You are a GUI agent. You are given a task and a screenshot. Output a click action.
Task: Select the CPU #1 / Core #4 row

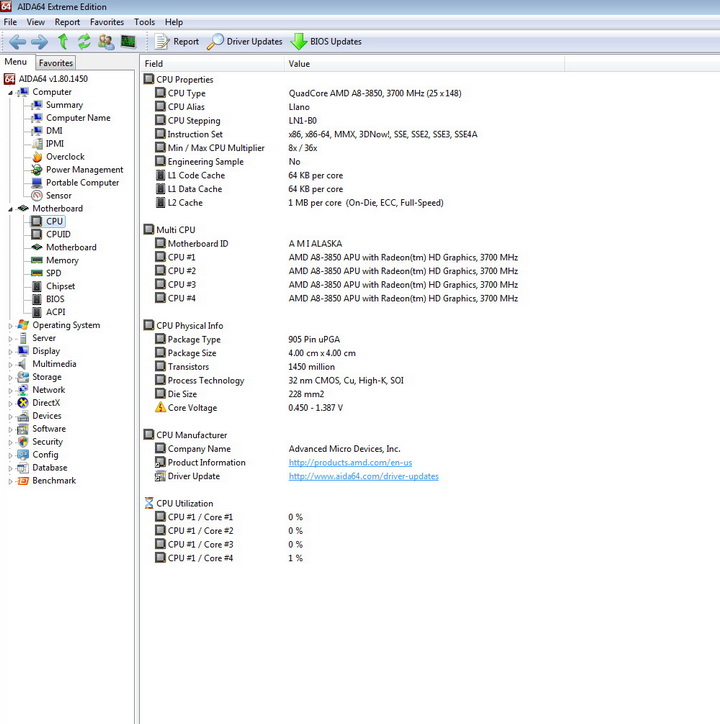229,558
